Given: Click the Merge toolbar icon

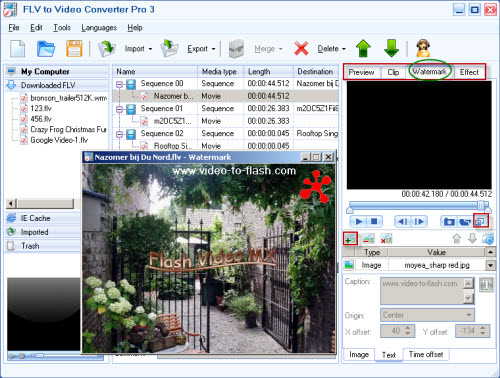Looking at the screenshot, I should pos(236,49).
